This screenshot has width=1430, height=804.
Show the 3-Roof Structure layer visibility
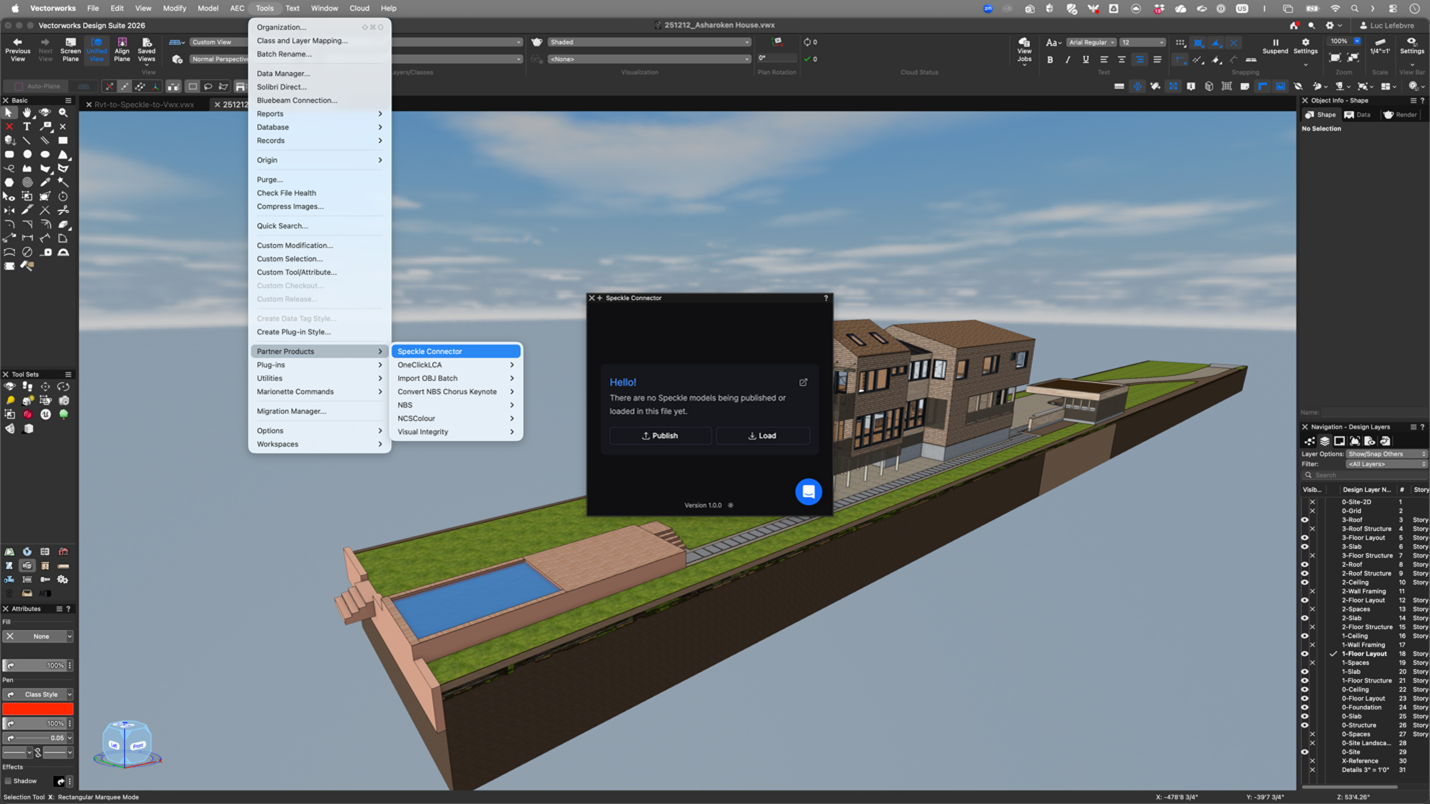[1312, 529]
